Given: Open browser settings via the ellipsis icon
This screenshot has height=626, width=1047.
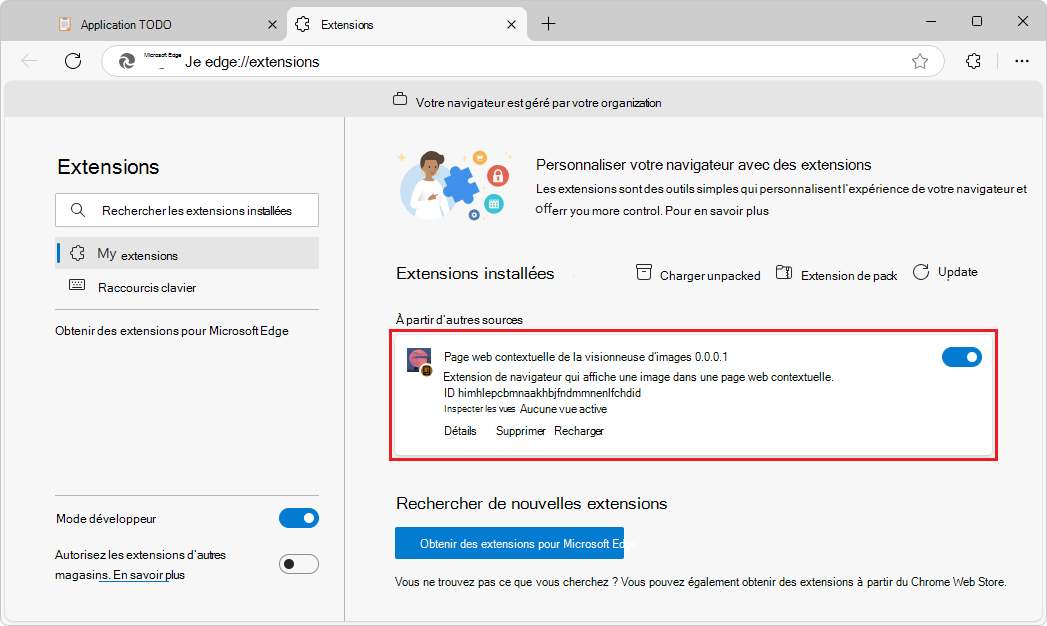Looking at the screenshot, I should [x=1021, y=61].
